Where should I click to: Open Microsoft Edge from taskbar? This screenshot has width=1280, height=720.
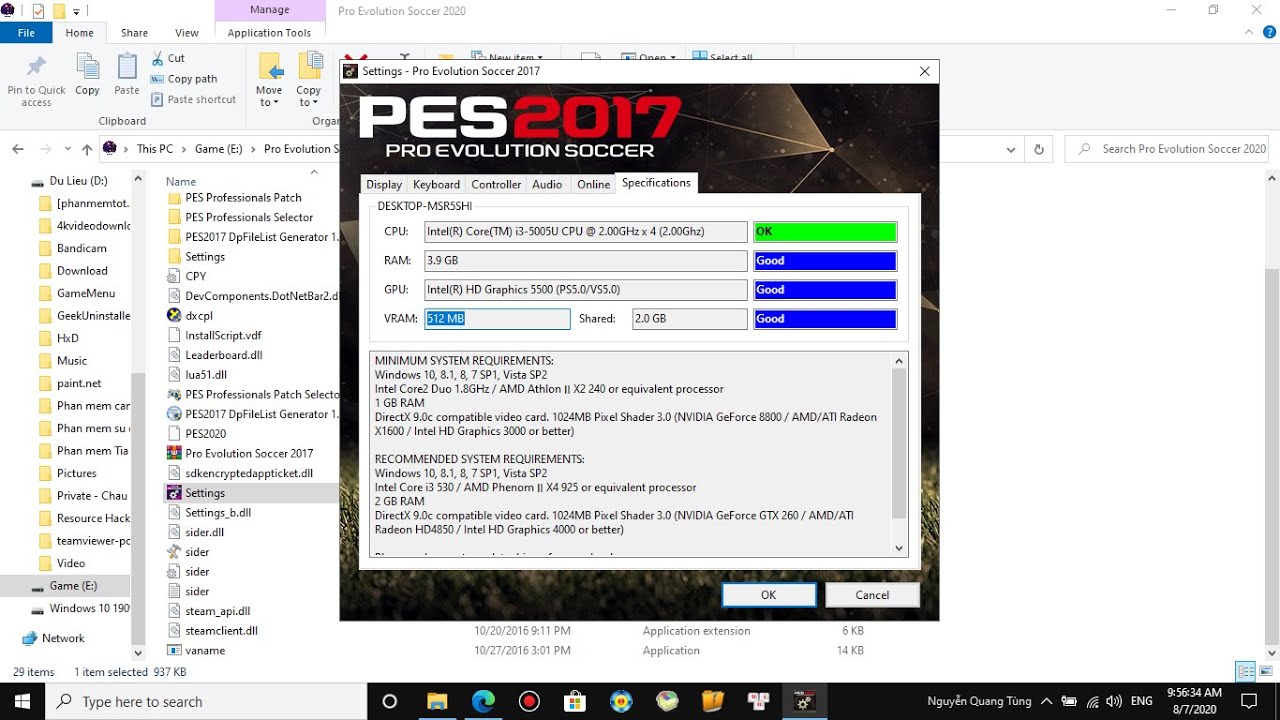483,702
